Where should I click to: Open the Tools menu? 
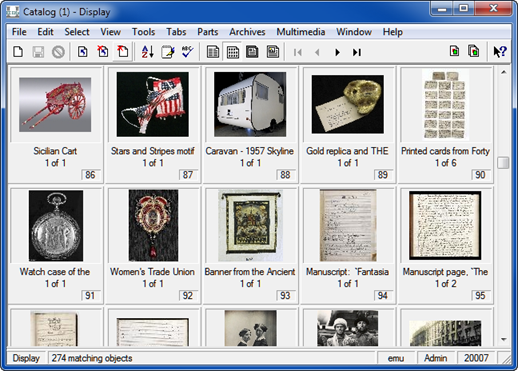(x=144, y=32)
